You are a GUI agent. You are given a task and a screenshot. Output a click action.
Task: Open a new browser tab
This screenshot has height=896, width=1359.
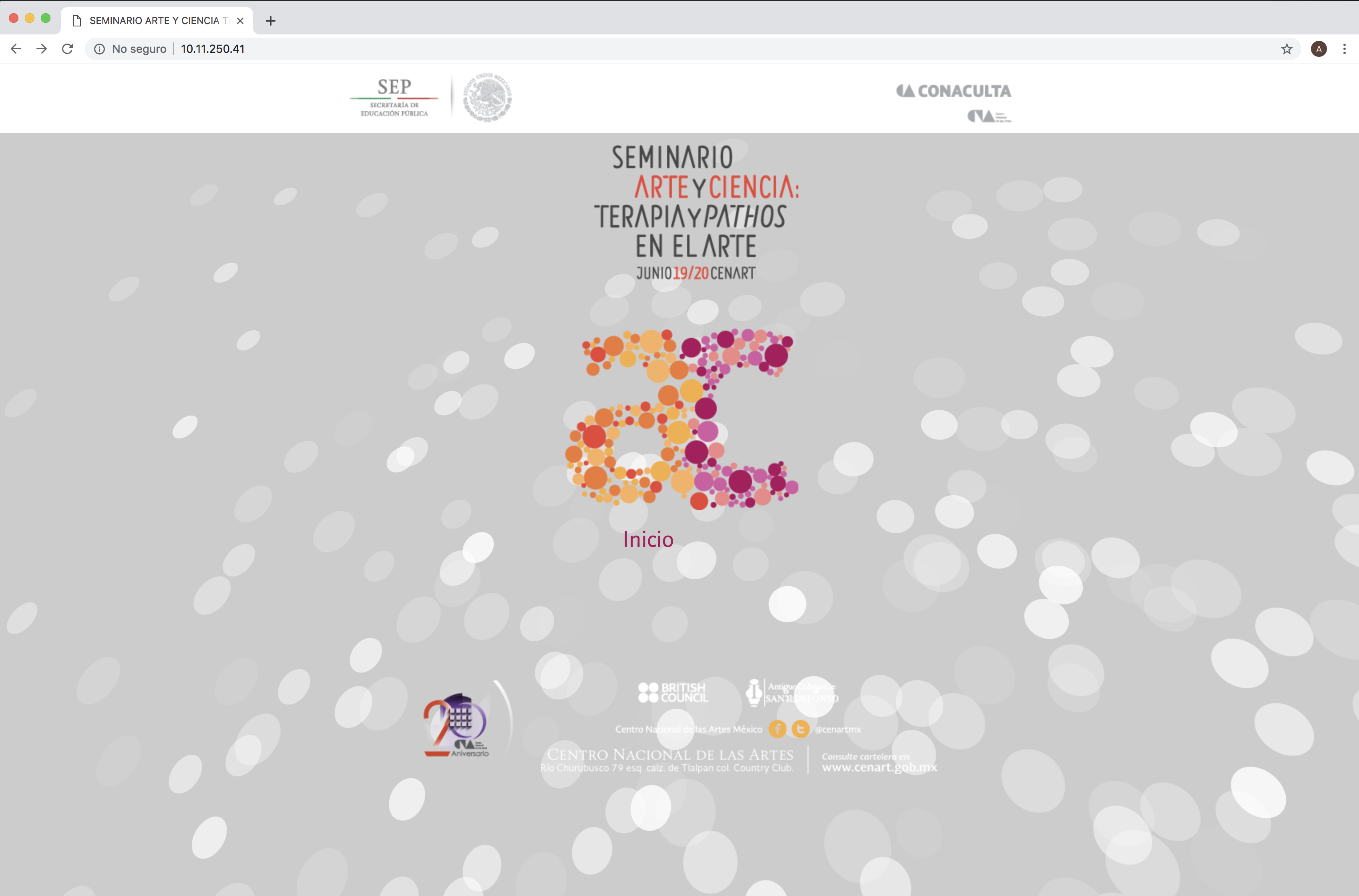pos(270,20)
